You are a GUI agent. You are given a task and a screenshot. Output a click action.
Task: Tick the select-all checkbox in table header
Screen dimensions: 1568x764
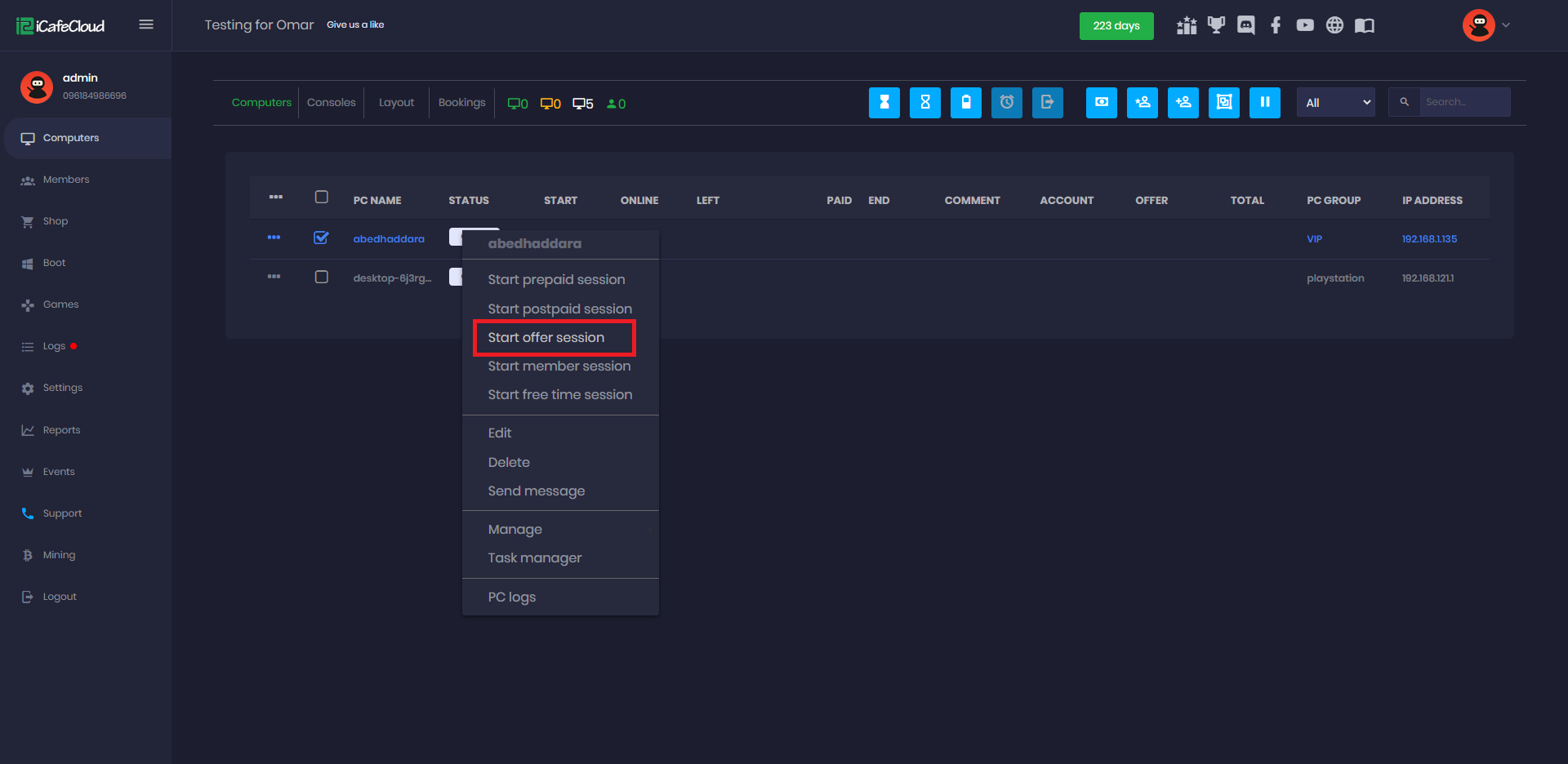point(321,198)
